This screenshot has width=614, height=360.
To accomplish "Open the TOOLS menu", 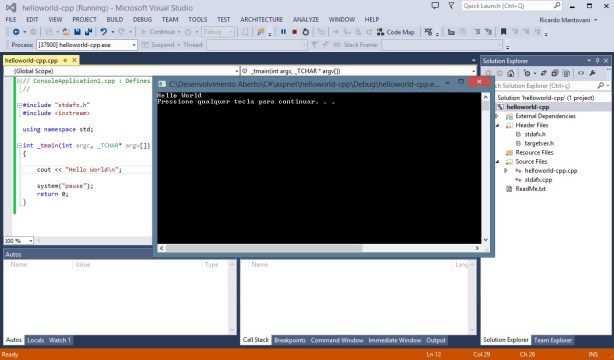I will pos(197,19).
